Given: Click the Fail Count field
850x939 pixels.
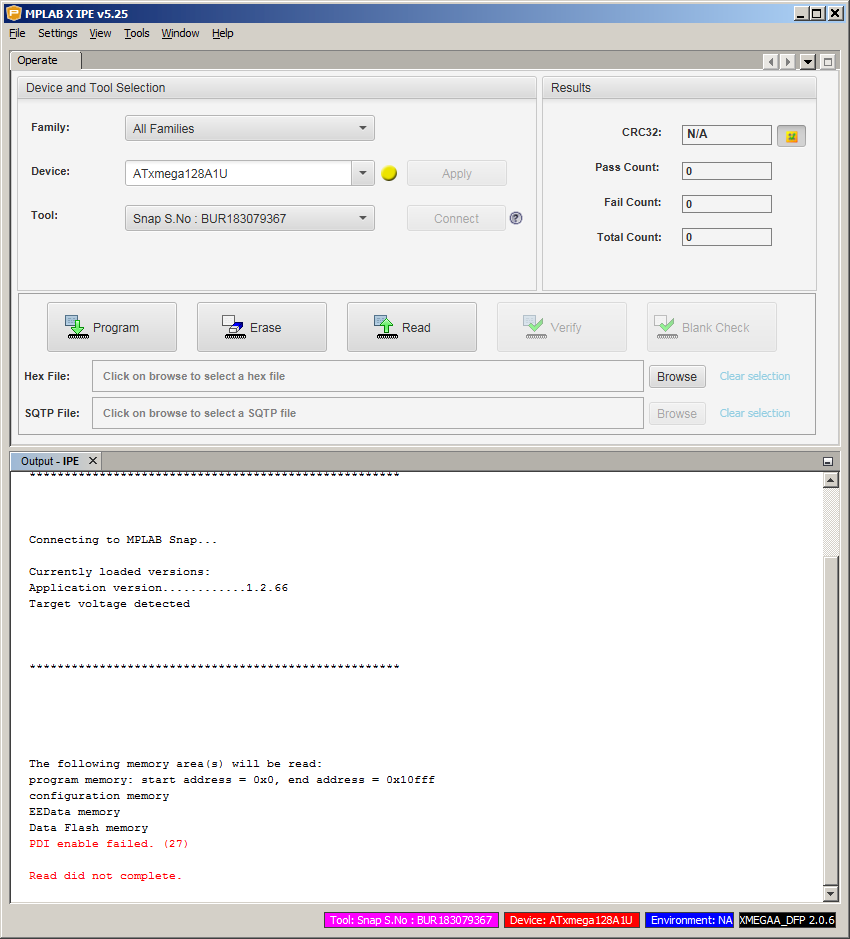Looking at the screenshot, I should click(x=727, y=204).
